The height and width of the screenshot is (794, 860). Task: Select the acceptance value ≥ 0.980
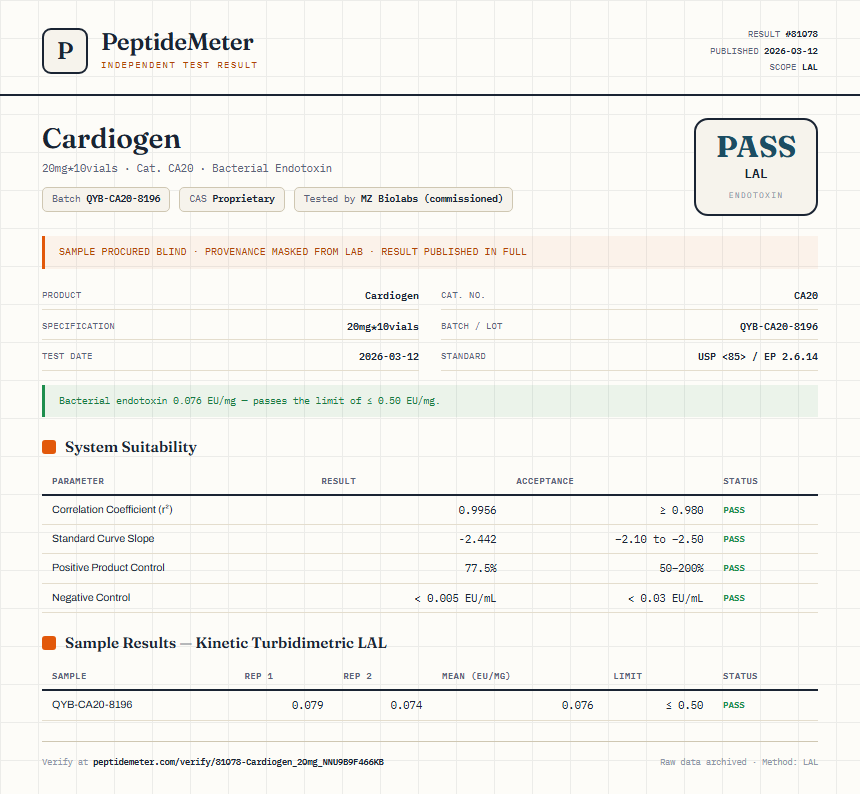[x=681, y=510]
